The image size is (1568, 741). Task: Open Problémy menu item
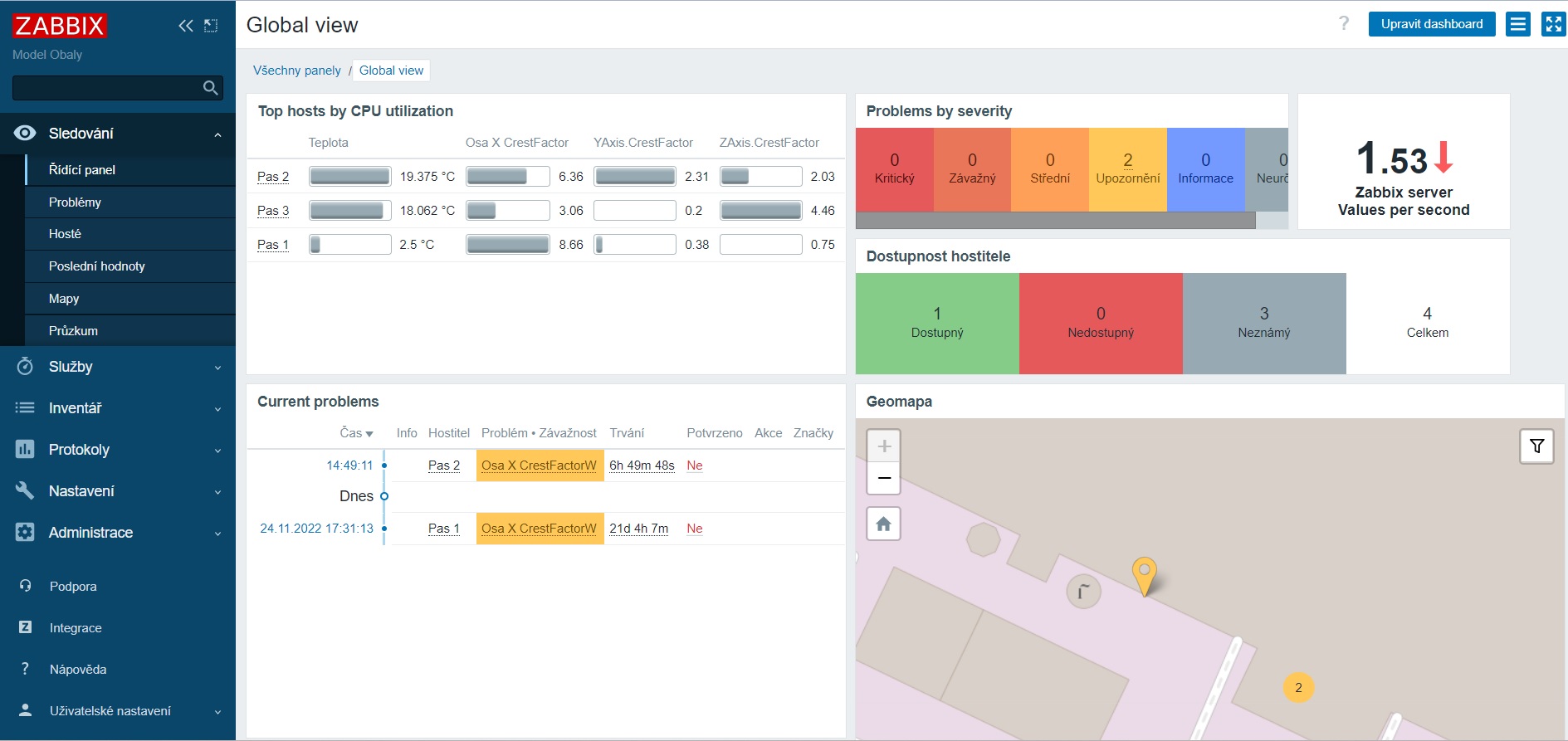[130, 202]
